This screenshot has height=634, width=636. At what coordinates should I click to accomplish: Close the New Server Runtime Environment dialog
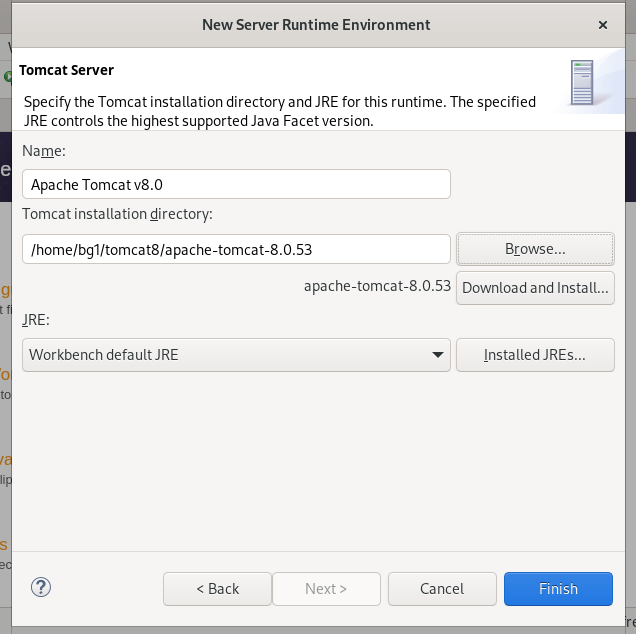(603, 25)
